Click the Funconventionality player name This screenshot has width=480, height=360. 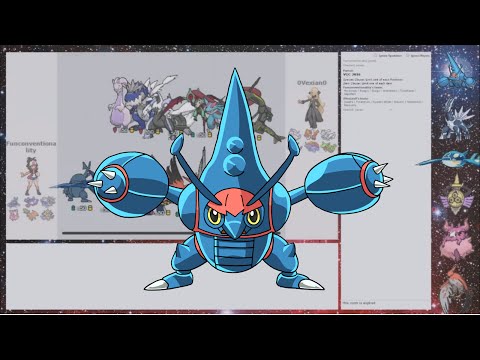(31, 147)
